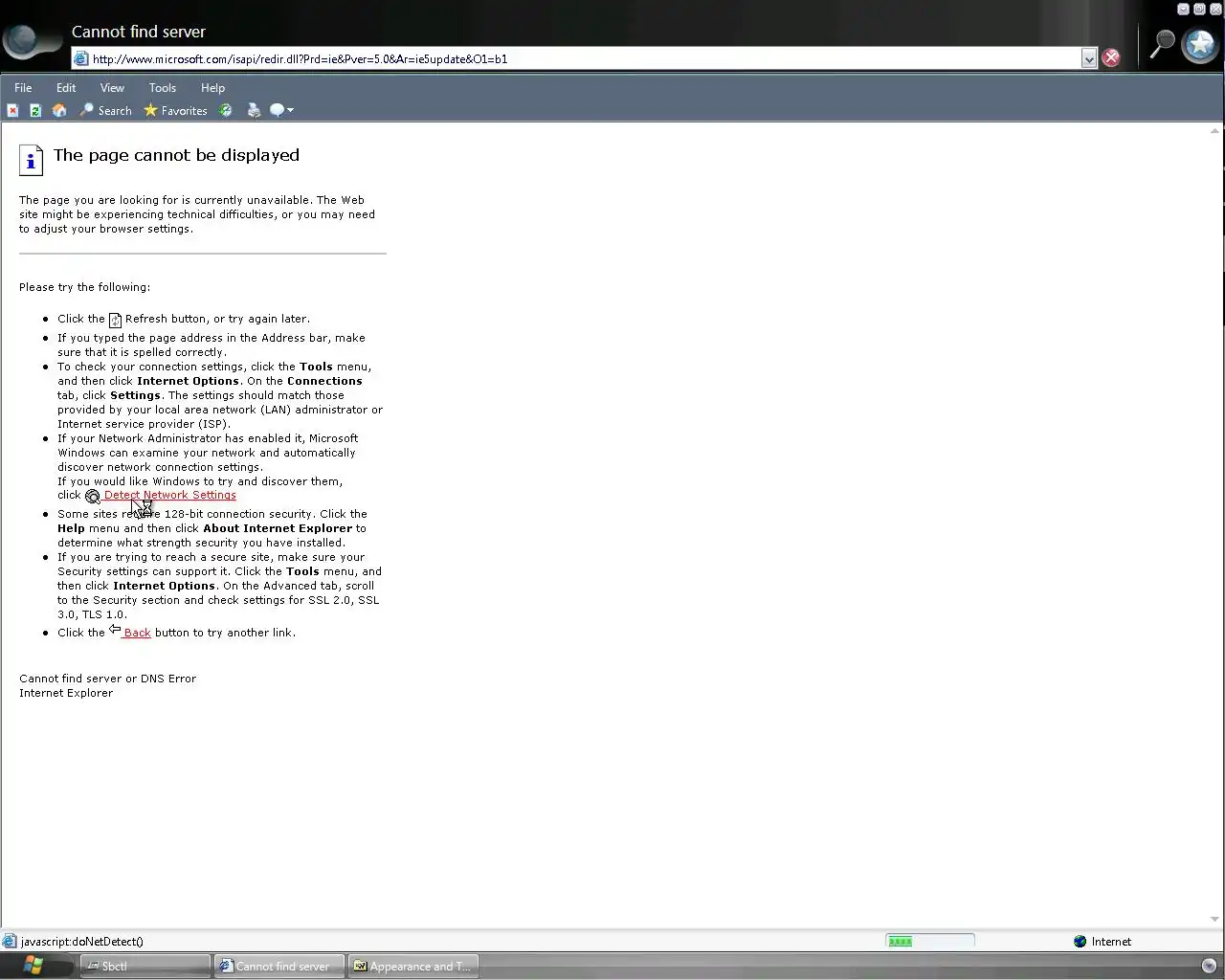Open the File menu
The width and height of the screenshot is (1225, 980).
pyautogui.click(x=23, y=88)
